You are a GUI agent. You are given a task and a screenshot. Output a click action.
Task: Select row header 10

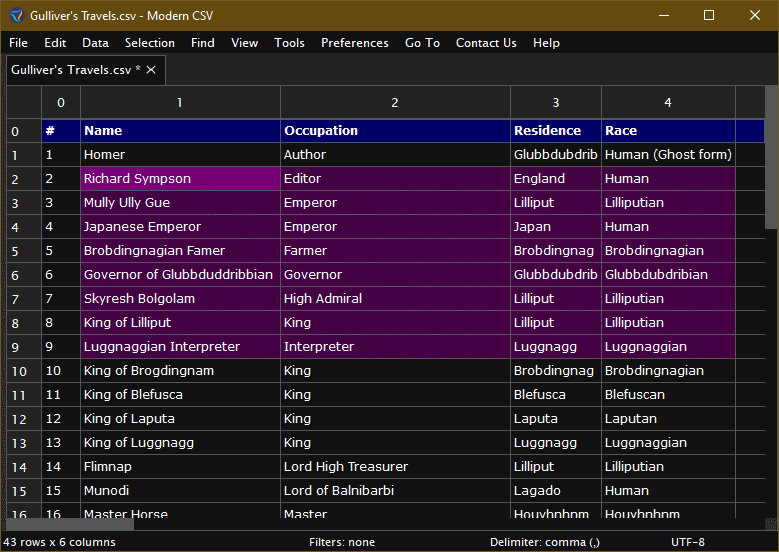click(x=24, y=371)
